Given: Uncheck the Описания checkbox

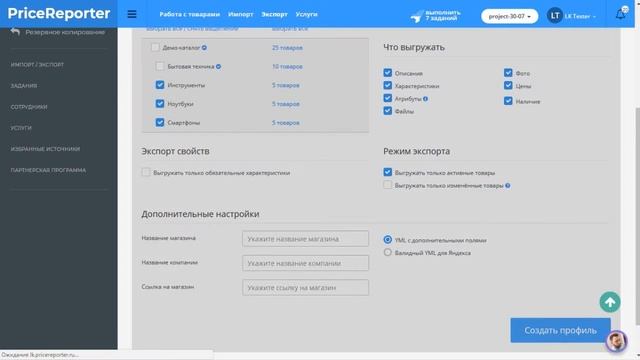Looking at the screenshot, I should 388,73.
